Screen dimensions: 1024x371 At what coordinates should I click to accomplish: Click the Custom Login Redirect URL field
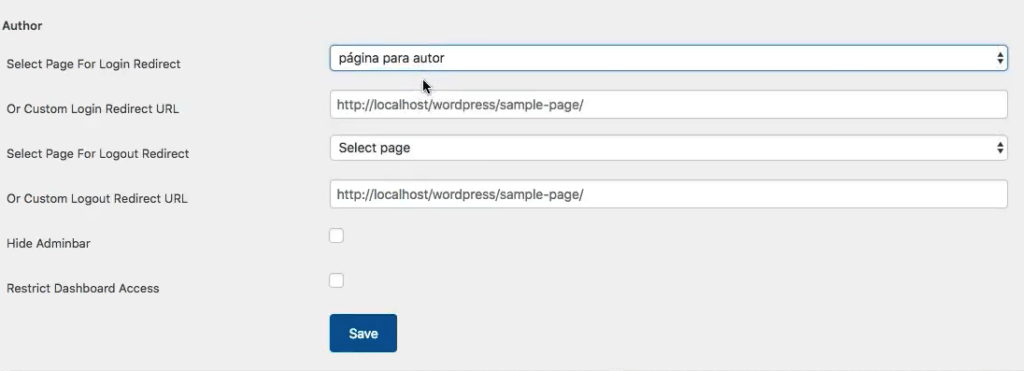coord(668,105)
